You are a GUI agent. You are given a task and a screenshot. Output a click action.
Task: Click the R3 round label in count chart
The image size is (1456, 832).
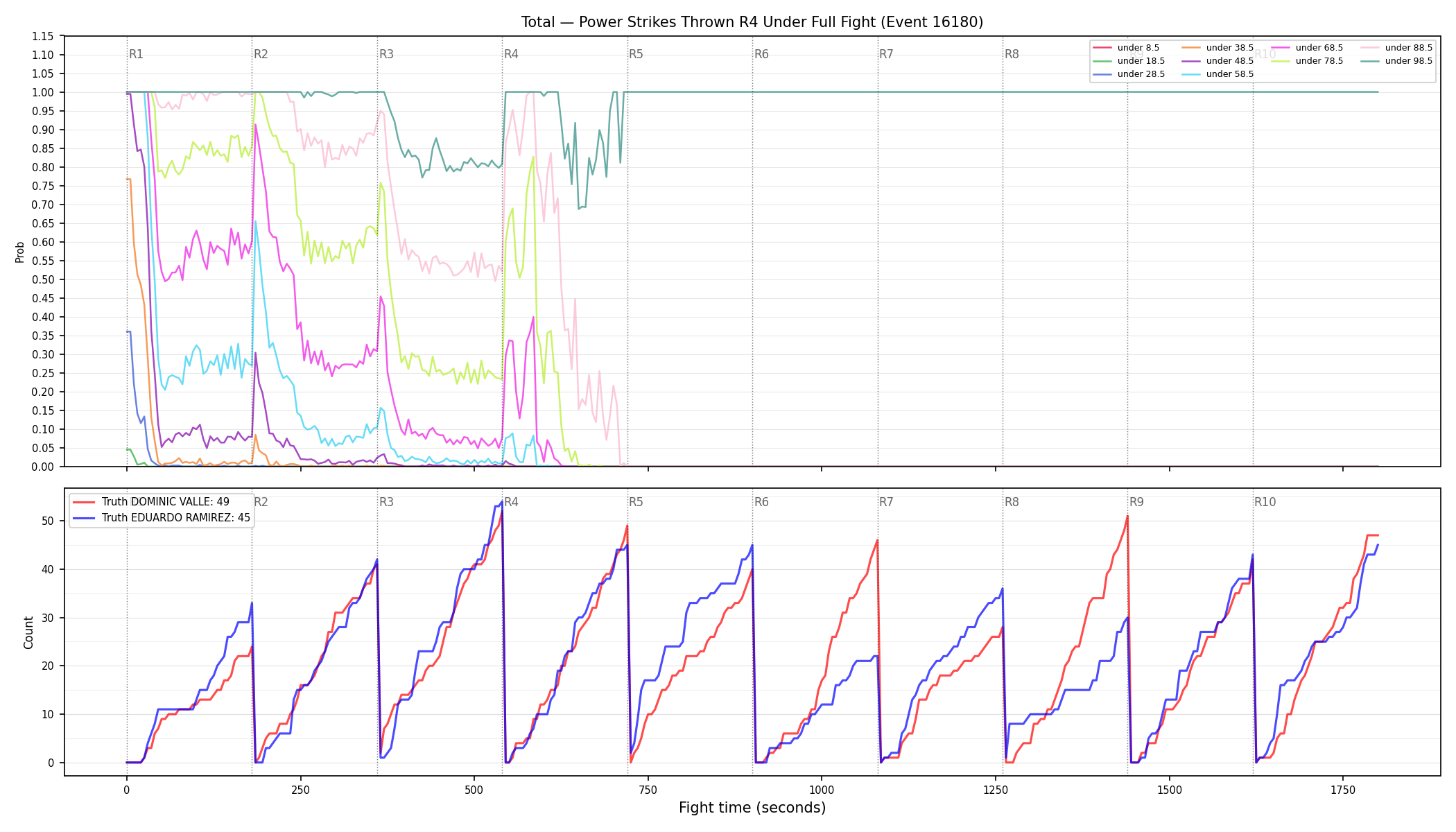(386, 502)
